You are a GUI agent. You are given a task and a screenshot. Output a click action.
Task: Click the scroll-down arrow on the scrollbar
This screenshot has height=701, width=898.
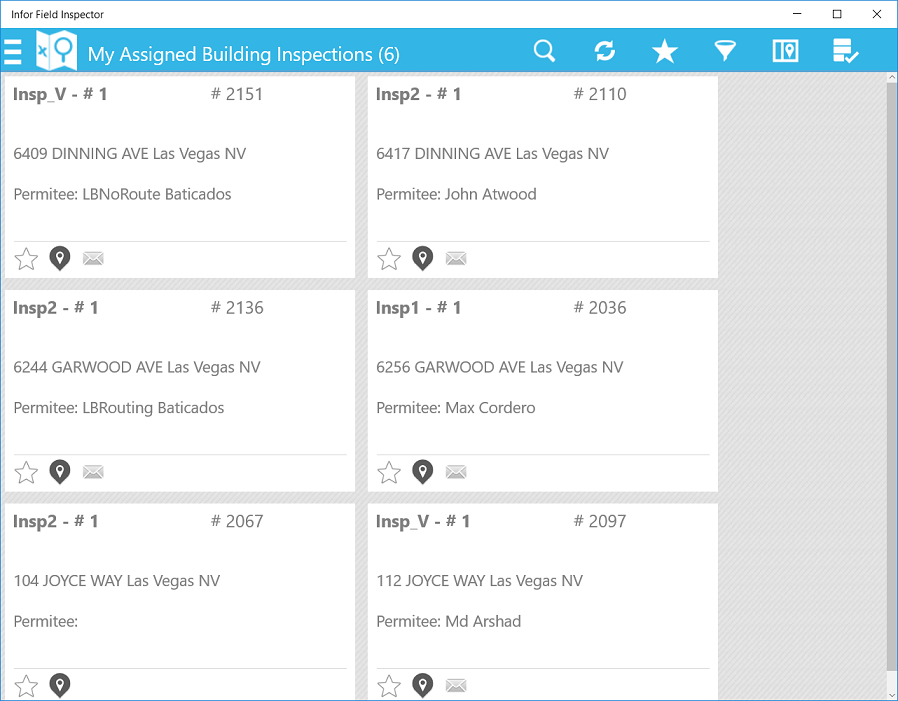point(891,694)
